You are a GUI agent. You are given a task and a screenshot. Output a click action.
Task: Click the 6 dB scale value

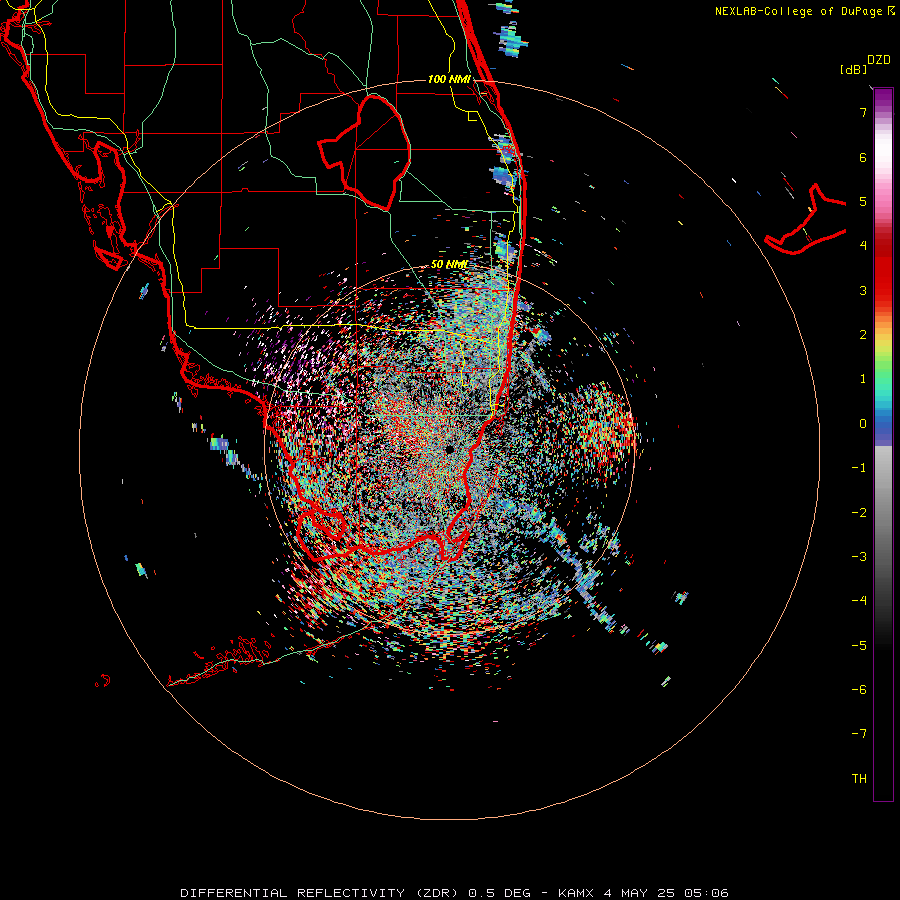coord(863,157)
